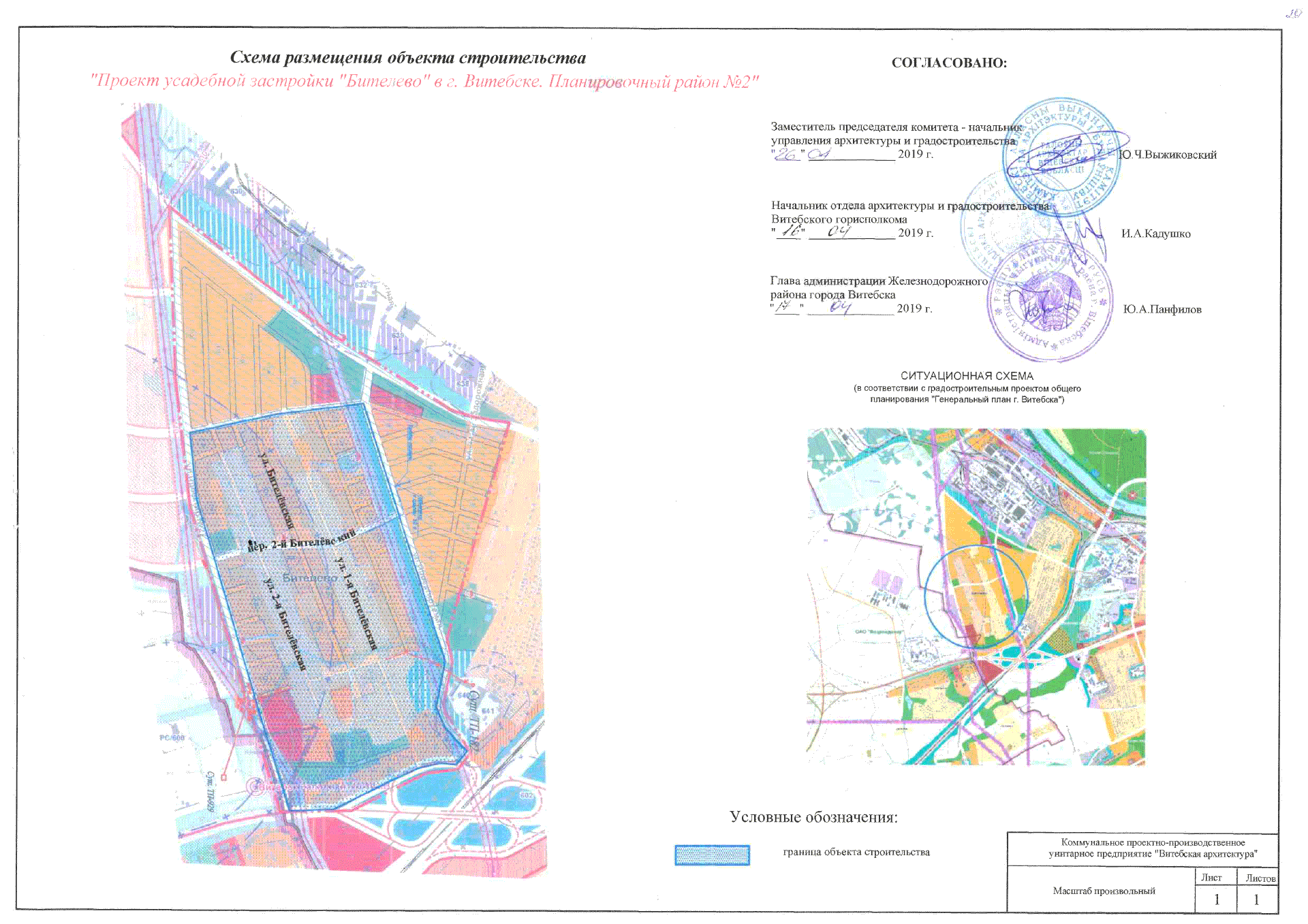Click the street label "ул. Бителёвская" on the map
The width and height of the screenshot is (1308, 924).
click(276, 490)
